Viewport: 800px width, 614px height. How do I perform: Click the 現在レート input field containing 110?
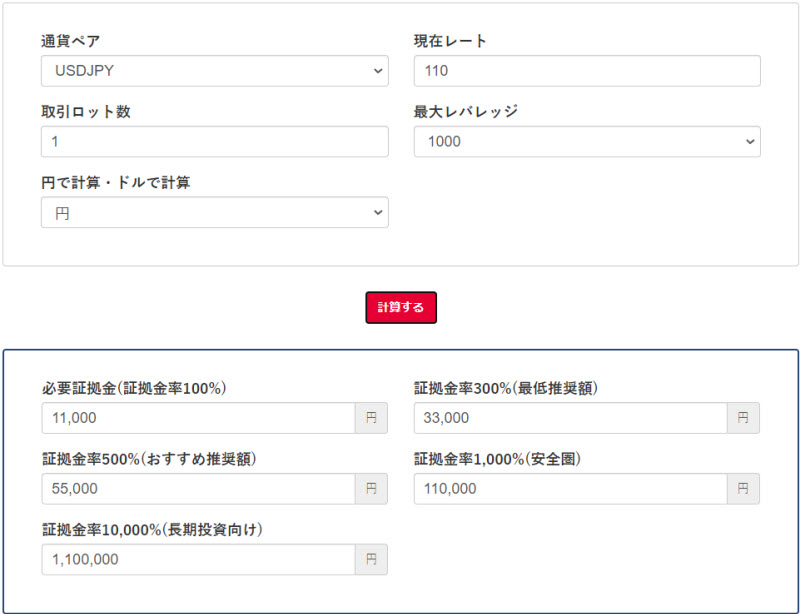point(587,71)
